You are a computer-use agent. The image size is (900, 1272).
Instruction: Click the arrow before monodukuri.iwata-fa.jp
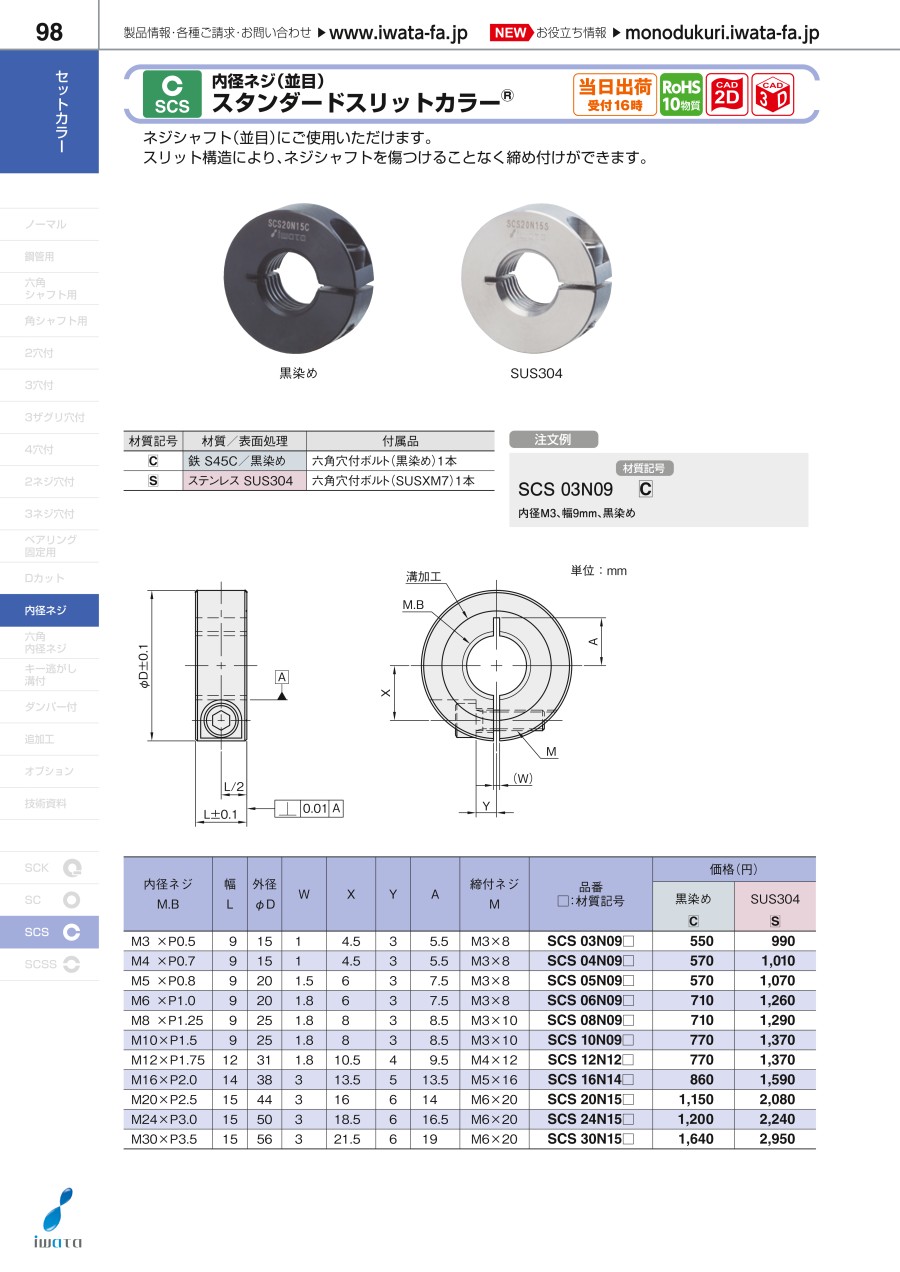point(616,33)
